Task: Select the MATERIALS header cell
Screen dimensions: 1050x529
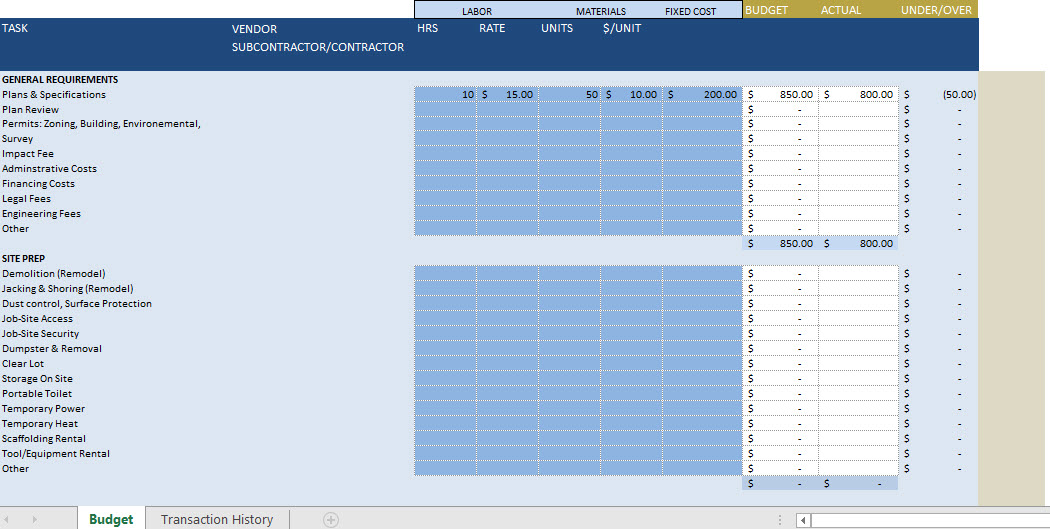Action: 601,11
